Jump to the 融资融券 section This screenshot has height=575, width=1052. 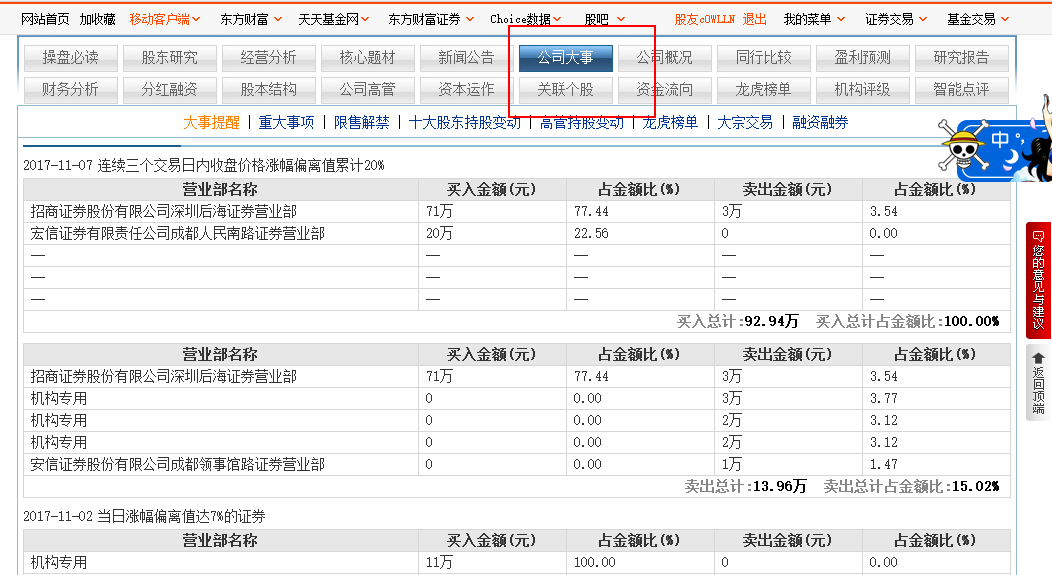[x=821, y=123]
